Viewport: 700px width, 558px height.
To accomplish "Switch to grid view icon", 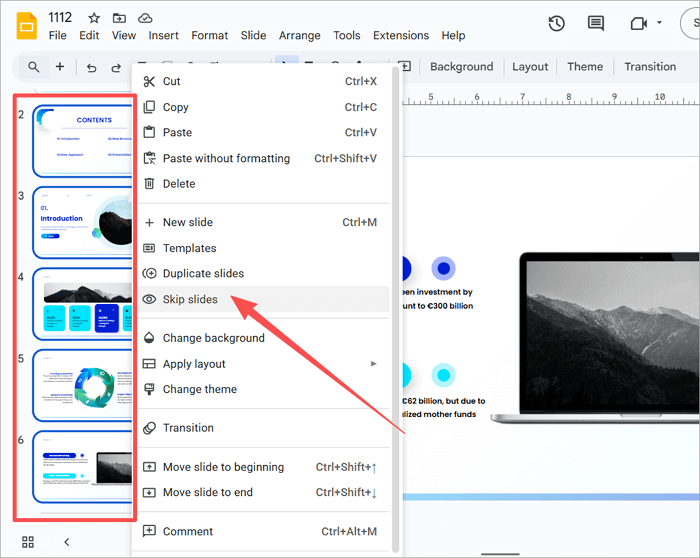I will point(28,542).
